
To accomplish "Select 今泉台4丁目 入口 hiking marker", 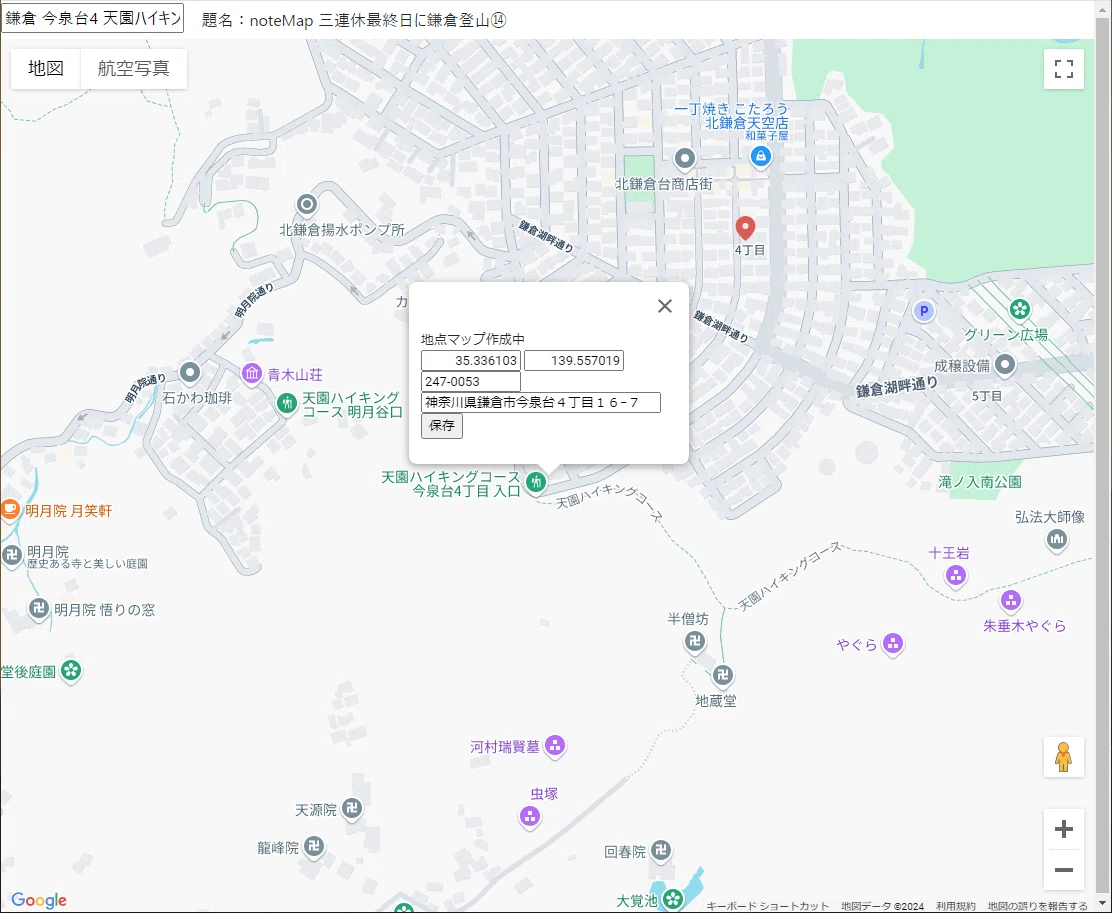I will tap(536, 482).
